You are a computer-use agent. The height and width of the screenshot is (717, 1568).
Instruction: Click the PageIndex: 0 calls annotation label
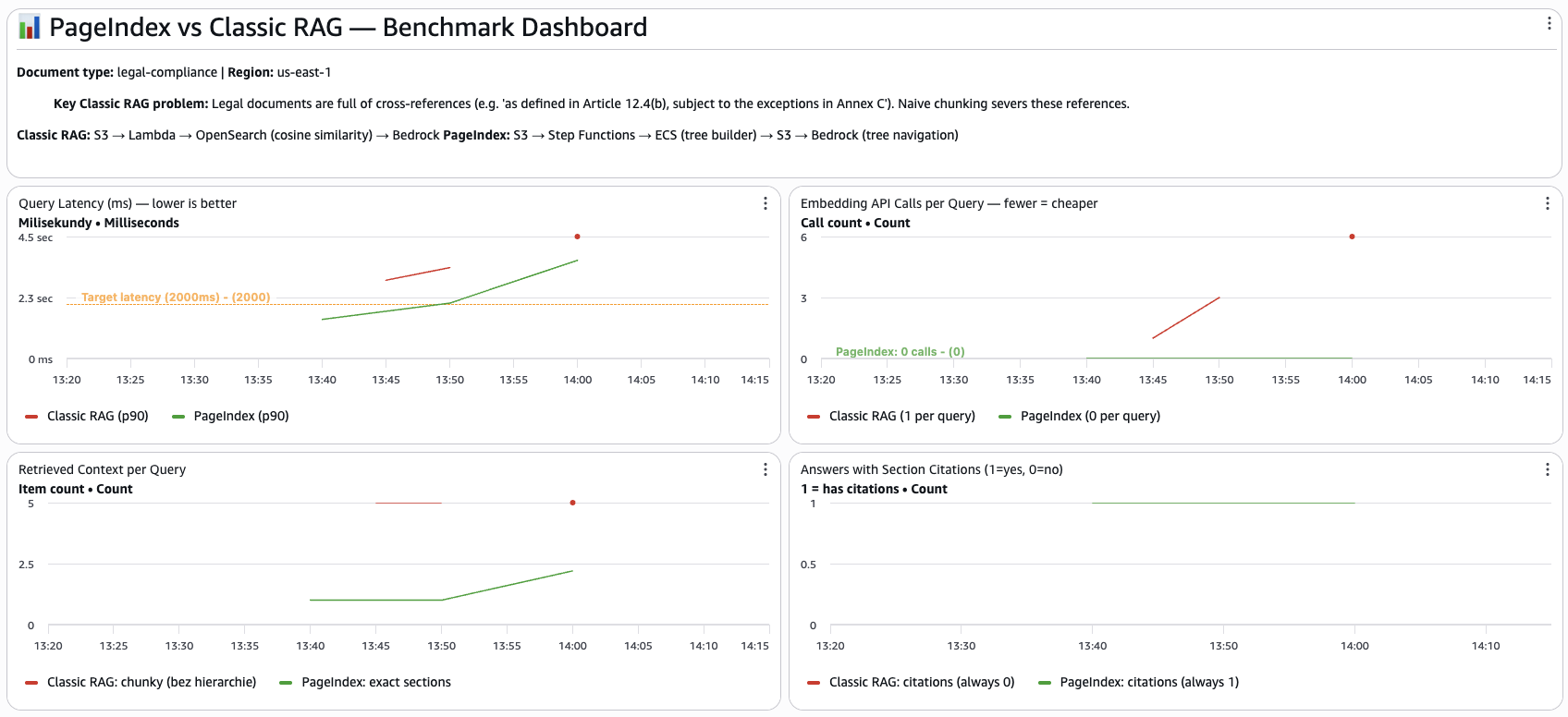[x=900, y=352]
